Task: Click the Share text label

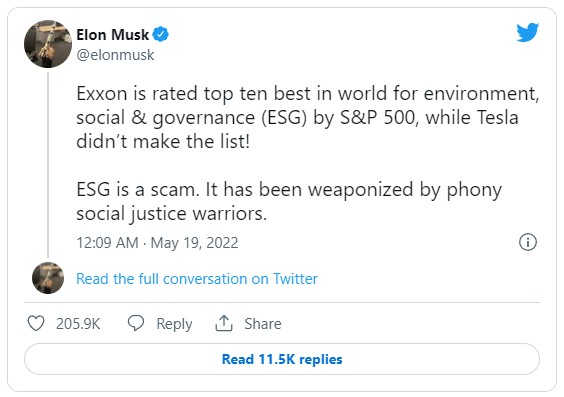Action: (x=263, y=324)
